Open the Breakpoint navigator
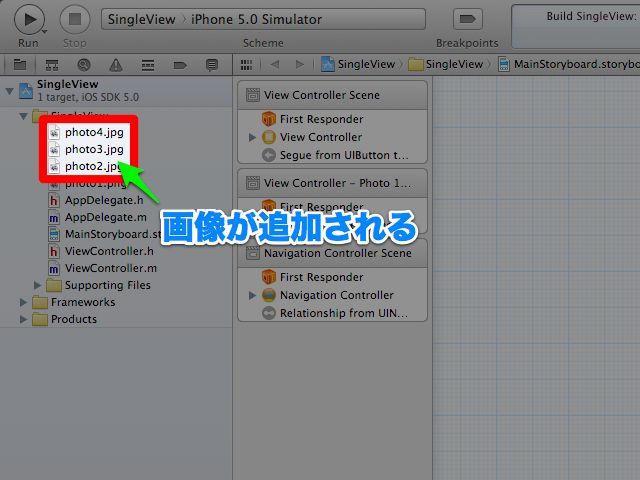This screenshot has height=480, width=640. [180, 64]
